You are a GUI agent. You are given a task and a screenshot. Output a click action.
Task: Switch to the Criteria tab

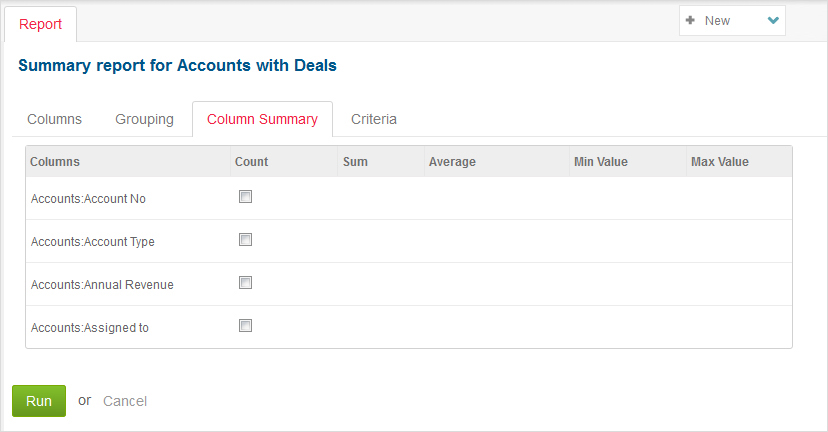(x=374, y=119)
